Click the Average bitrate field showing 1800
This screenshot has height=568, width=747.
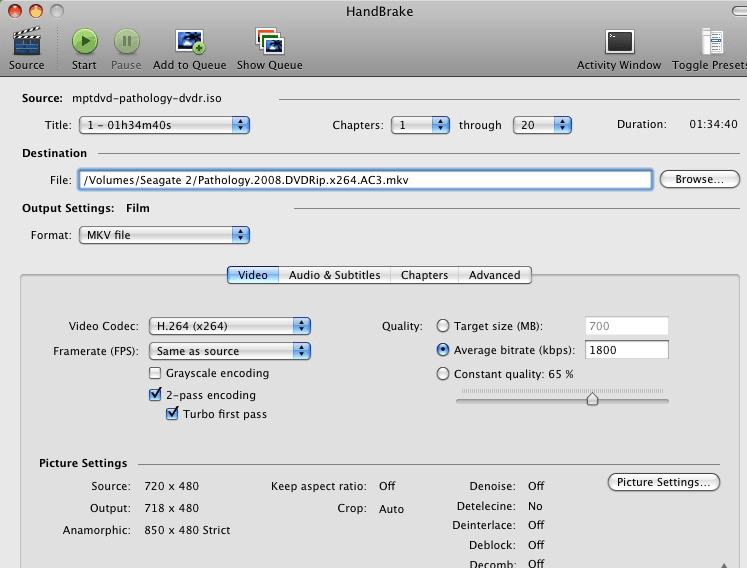(626, 350)
